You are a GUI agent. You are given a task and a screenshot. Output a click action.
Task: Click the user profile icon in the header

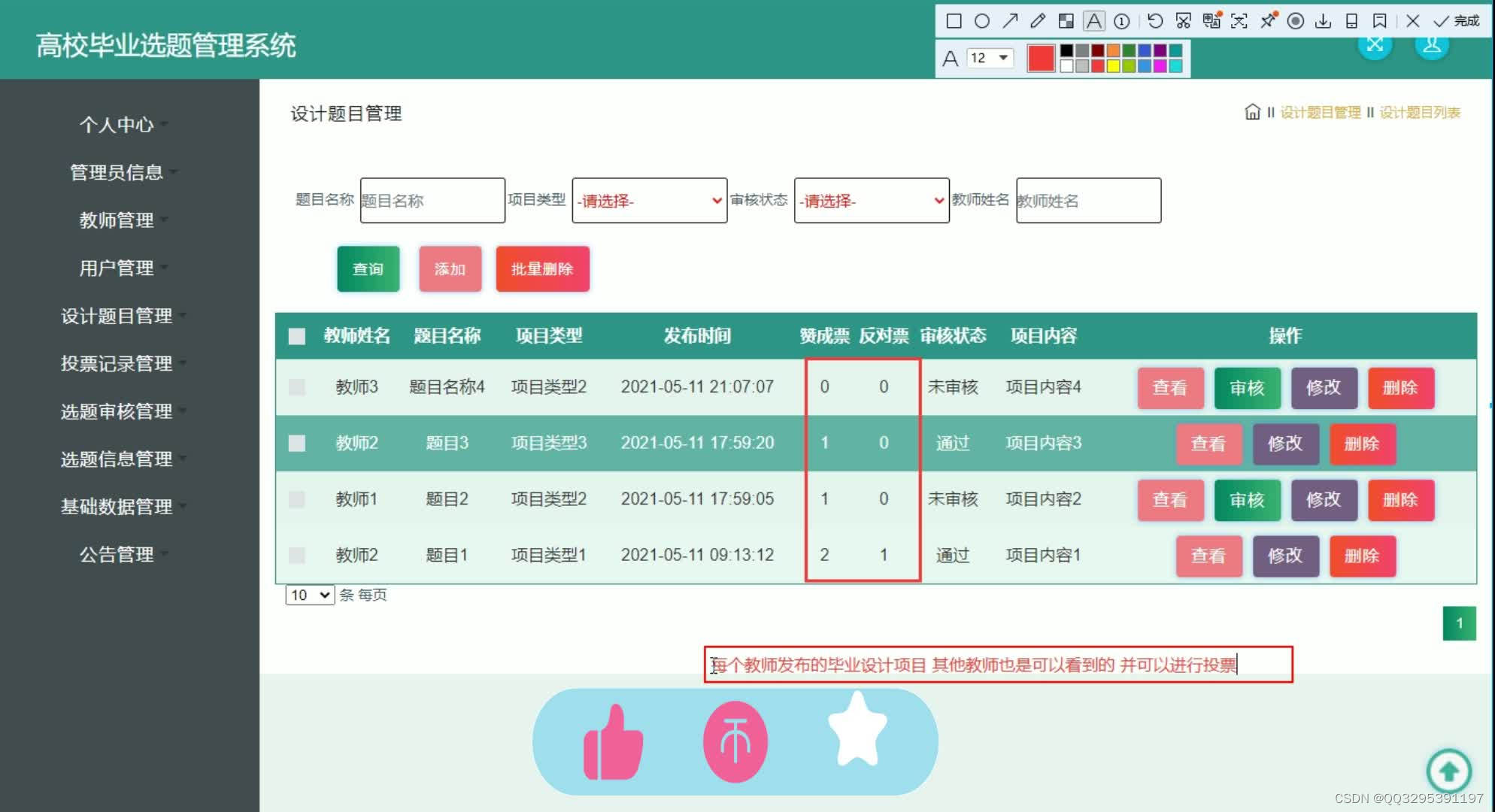tap(1432, 47)
